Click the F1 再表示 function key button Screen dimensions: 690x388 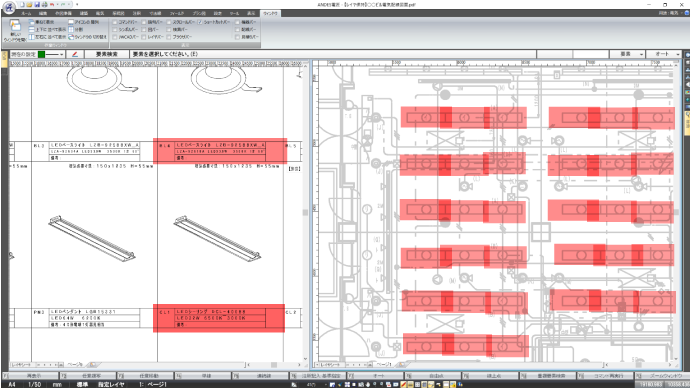tap(30, 376)
